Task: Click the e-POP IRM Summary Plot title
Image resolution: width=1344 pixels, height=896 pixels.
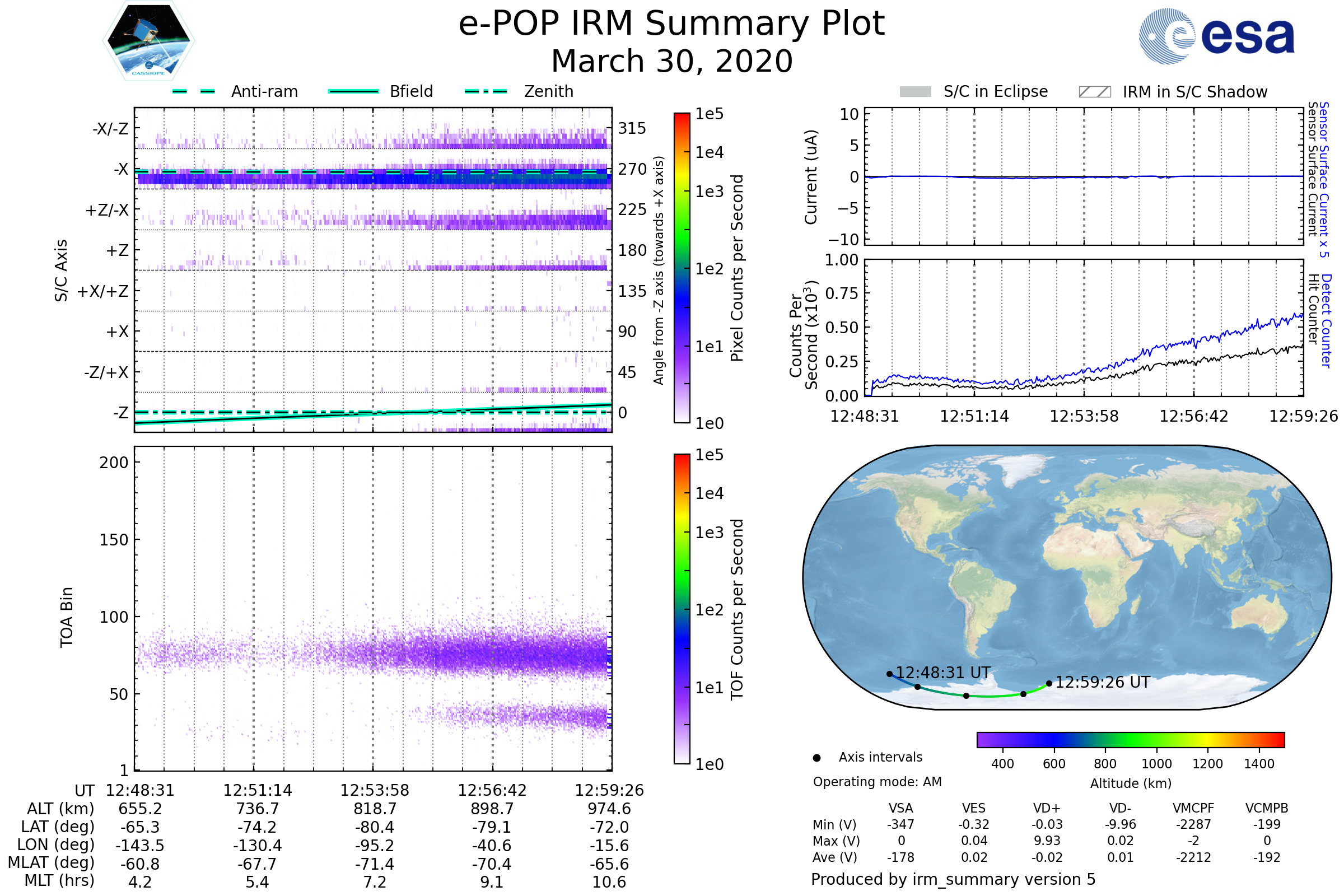Action: pyautogui.click(x=671, y=24)
